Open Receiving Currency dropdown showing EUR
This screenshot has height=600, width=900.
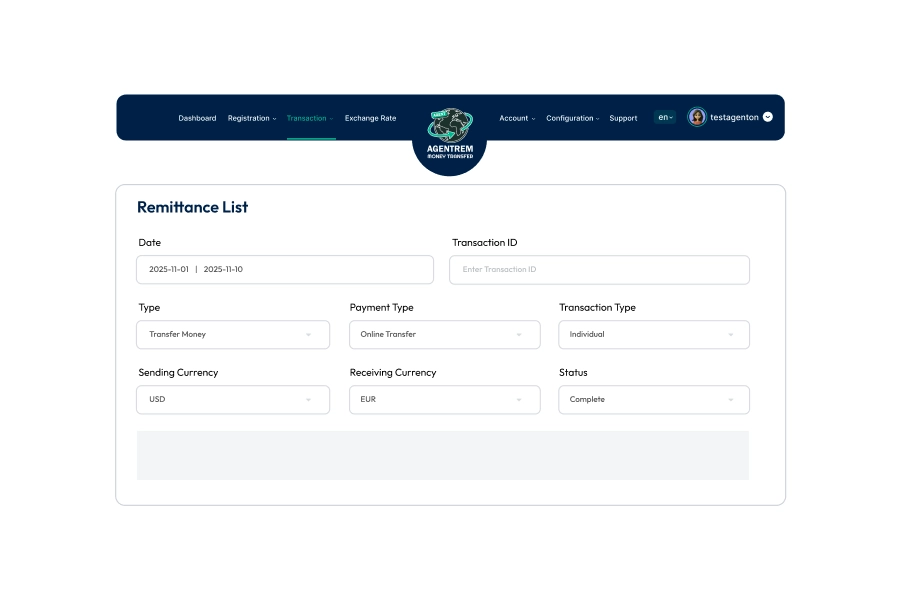pos(444,399)
